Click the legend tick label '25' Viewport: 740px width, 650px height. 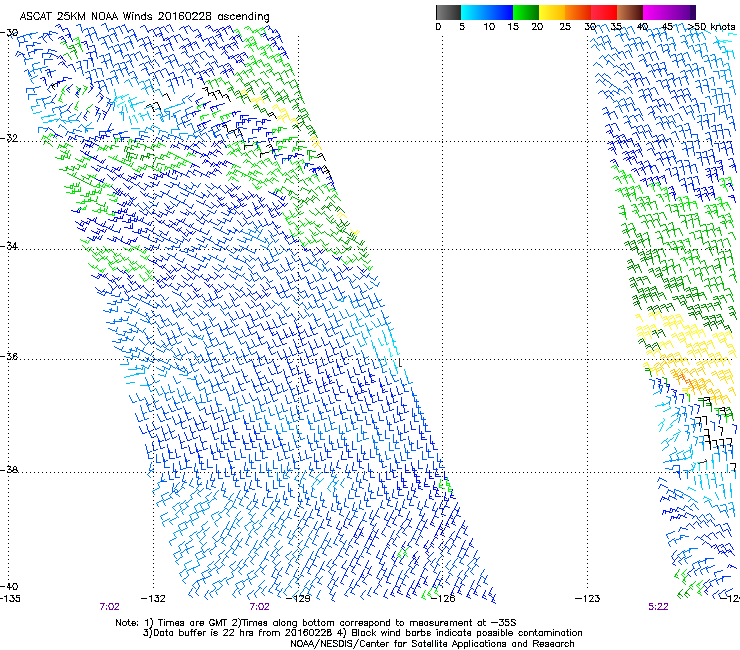pos(565,27)
